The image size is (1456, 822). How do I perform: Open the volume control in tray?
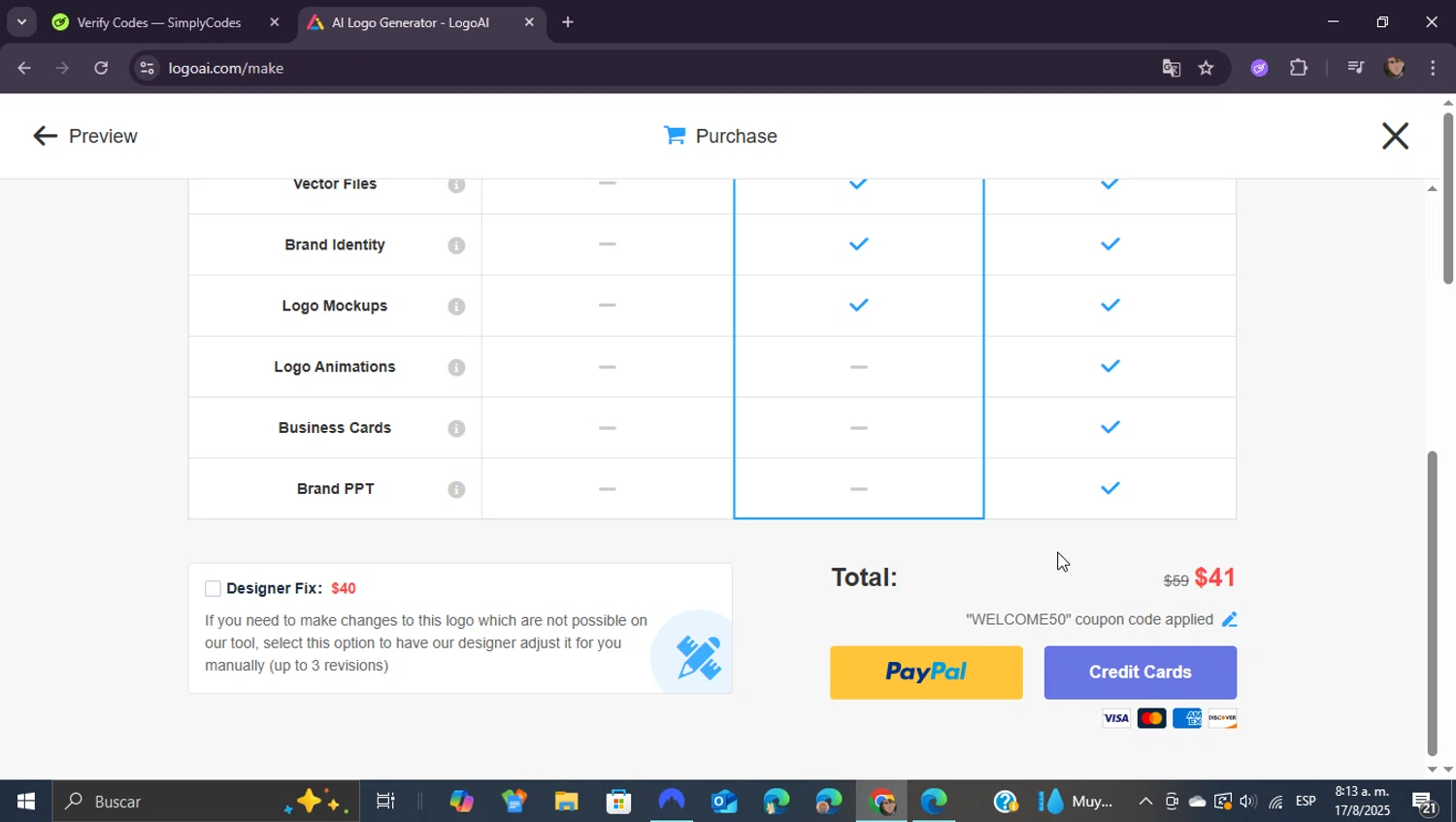(1248, 802)
